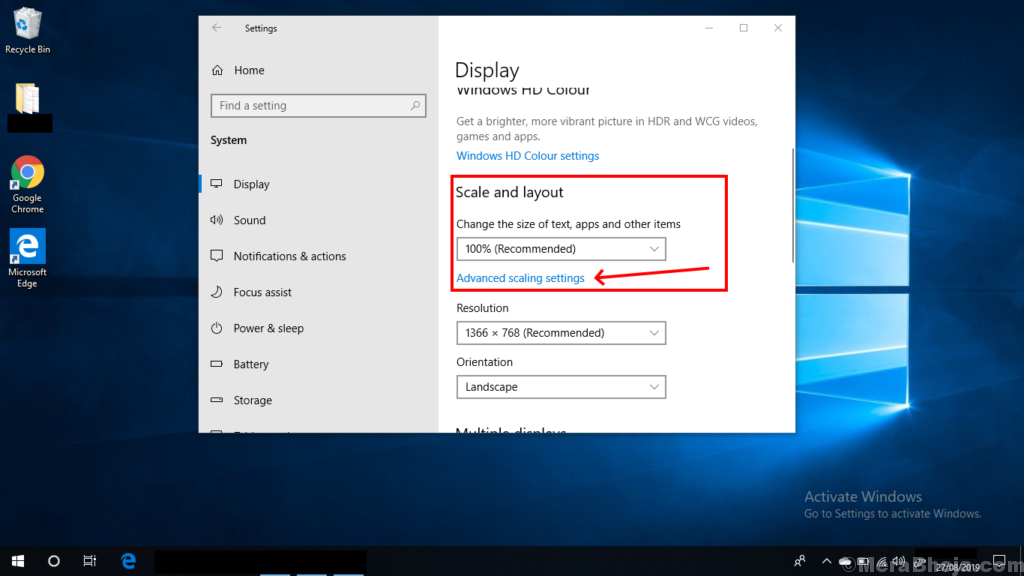Click the Home icon in Settings
Image resolution: width=1024 pixels, height=576 pixels.
click(216, 70)
